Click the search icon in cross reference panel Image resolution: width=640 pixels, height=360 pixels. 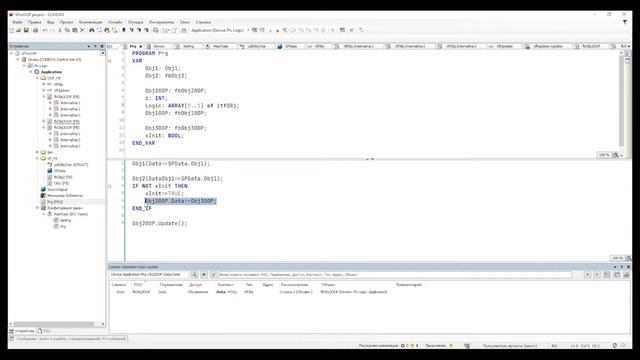tap(194, 275)
